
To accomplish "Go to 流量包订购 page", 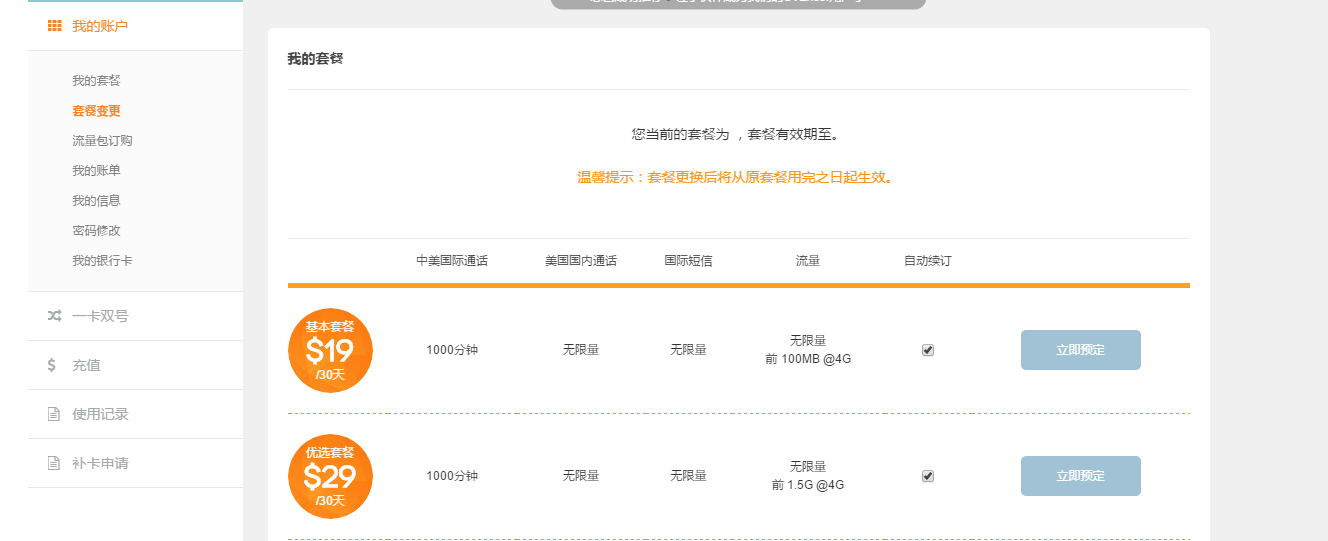I will coord(102,141).
